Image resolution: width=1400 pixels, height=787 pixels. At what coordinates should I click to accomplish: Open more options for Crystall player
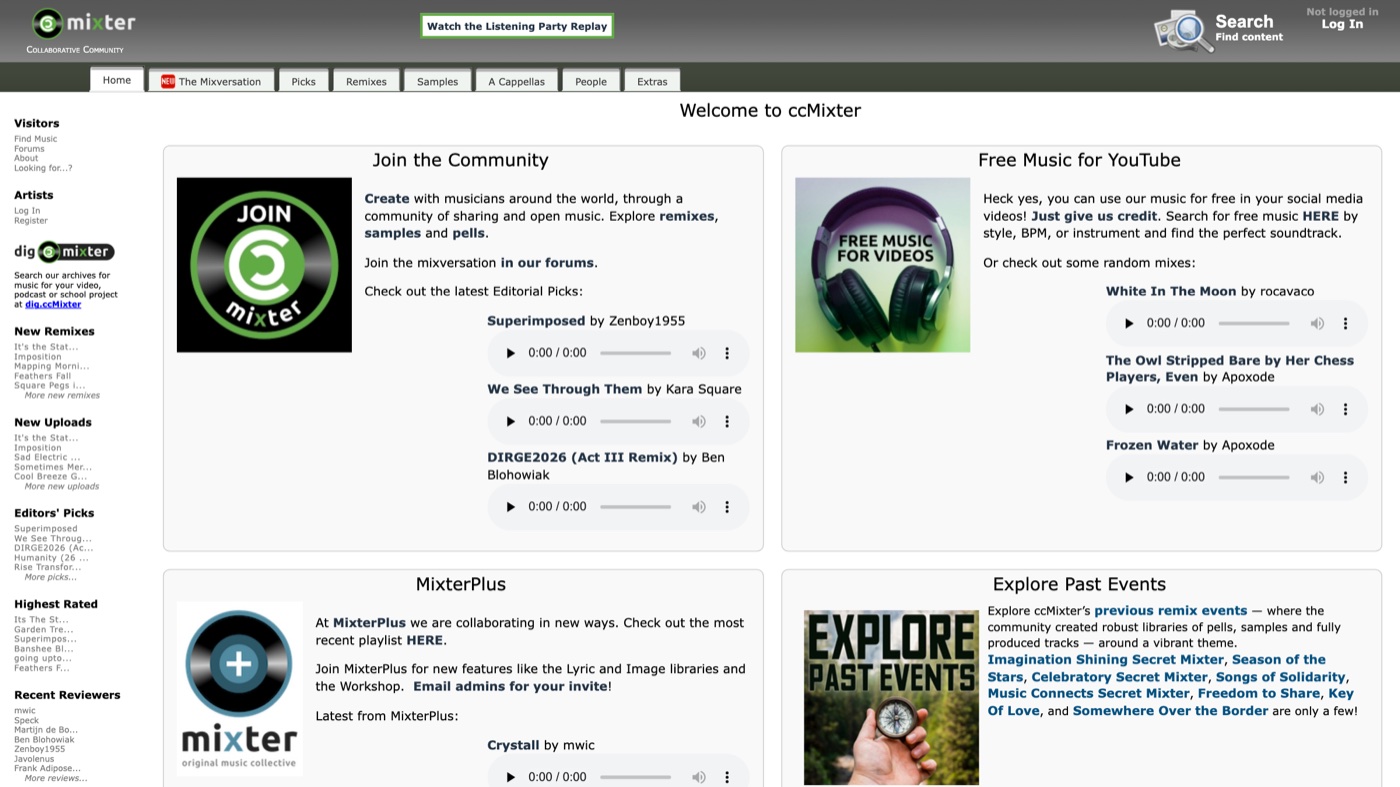click(x=727, y=777)
